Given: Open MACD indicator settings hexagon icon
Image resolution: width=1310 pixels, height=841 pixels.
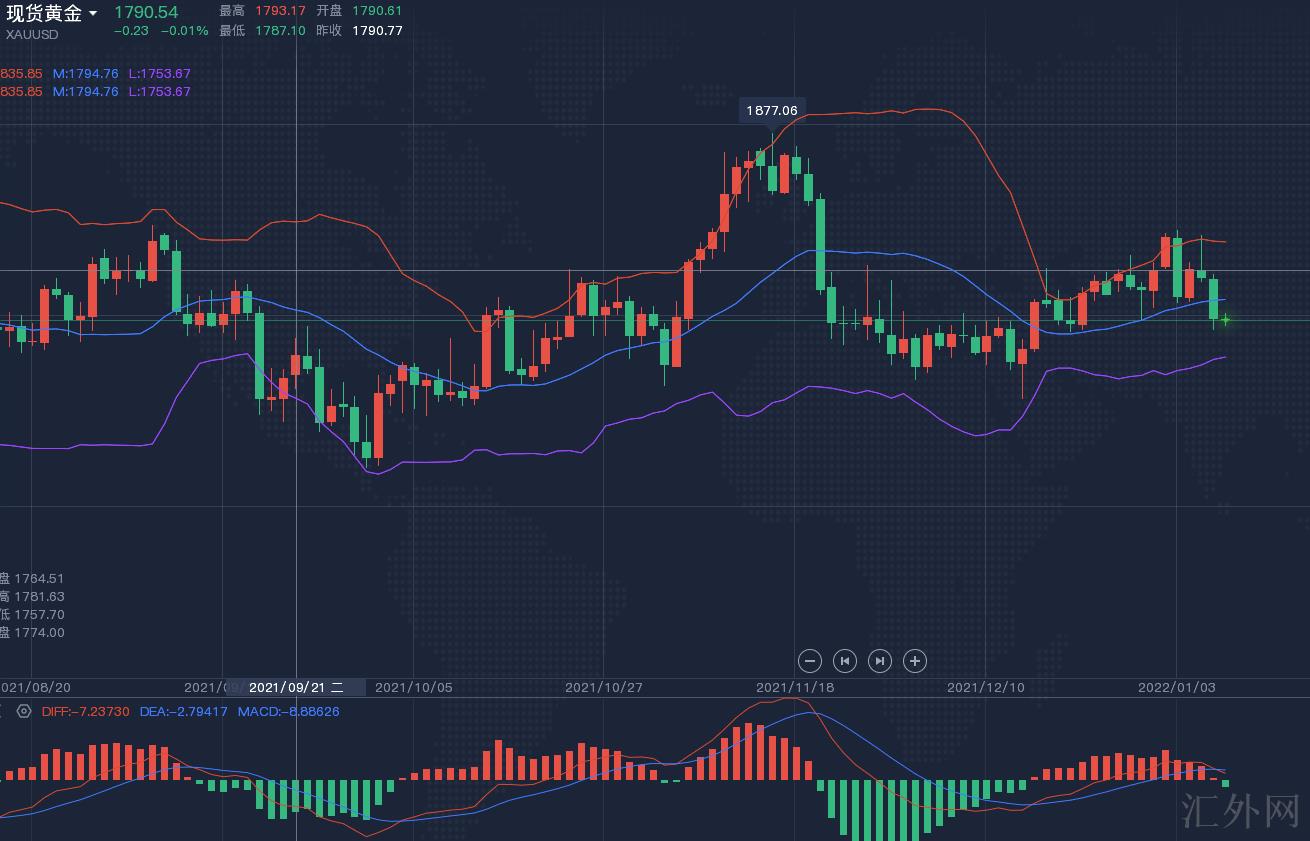Looking at the screenshot, I should (x=24, y=711).
